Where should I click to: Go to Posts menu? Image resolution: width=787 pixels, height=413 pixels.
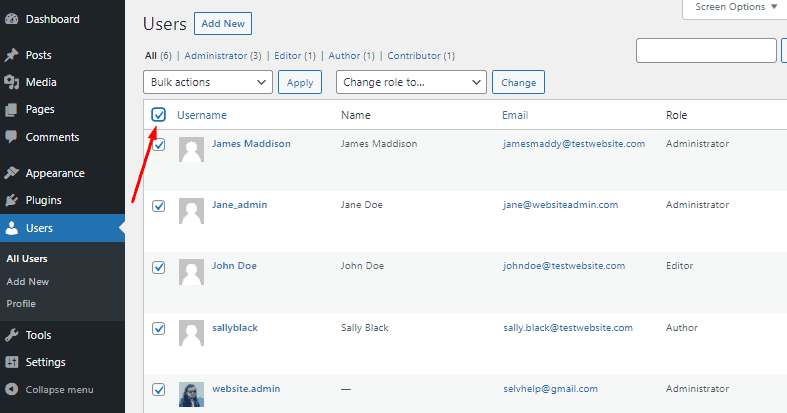coord(38,55)
